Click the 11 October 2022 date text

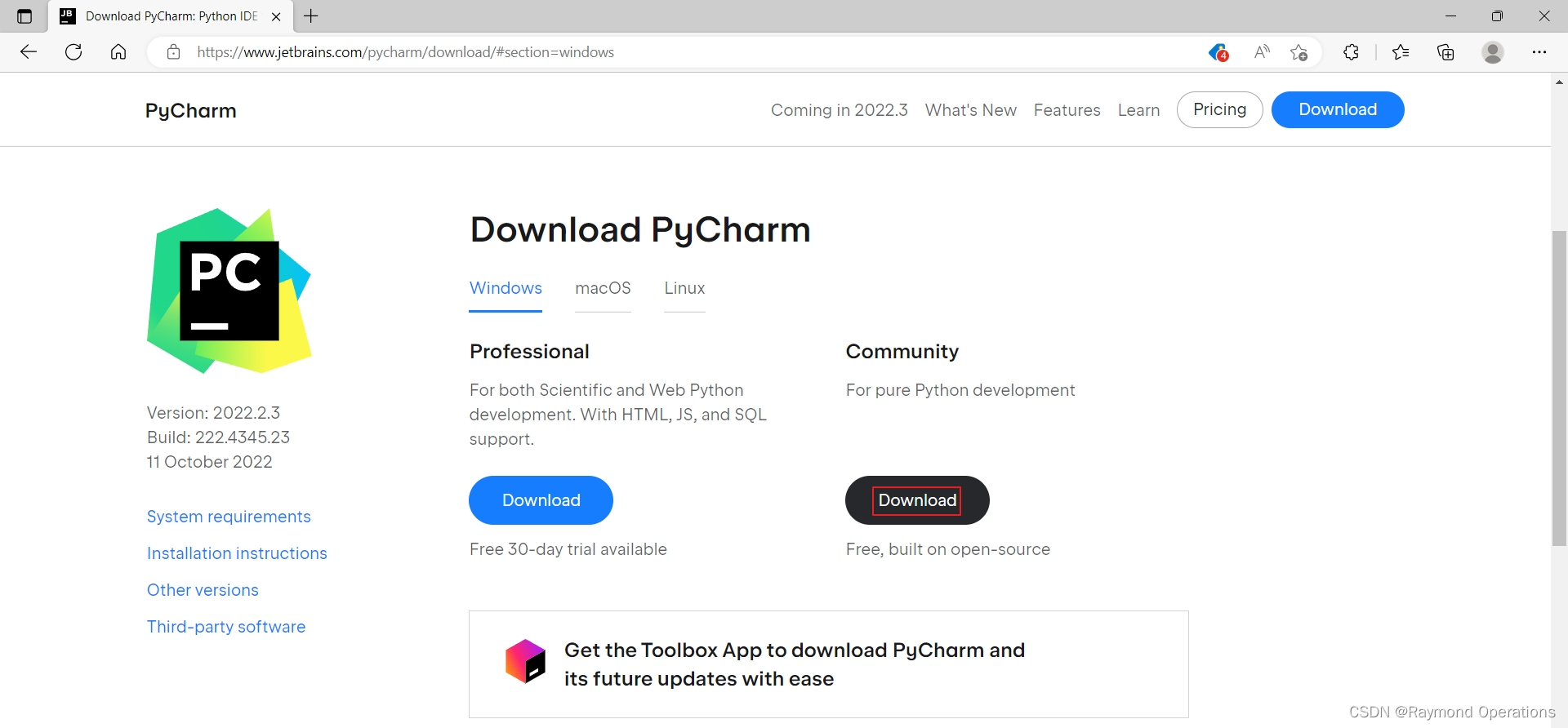click(210, 462)
